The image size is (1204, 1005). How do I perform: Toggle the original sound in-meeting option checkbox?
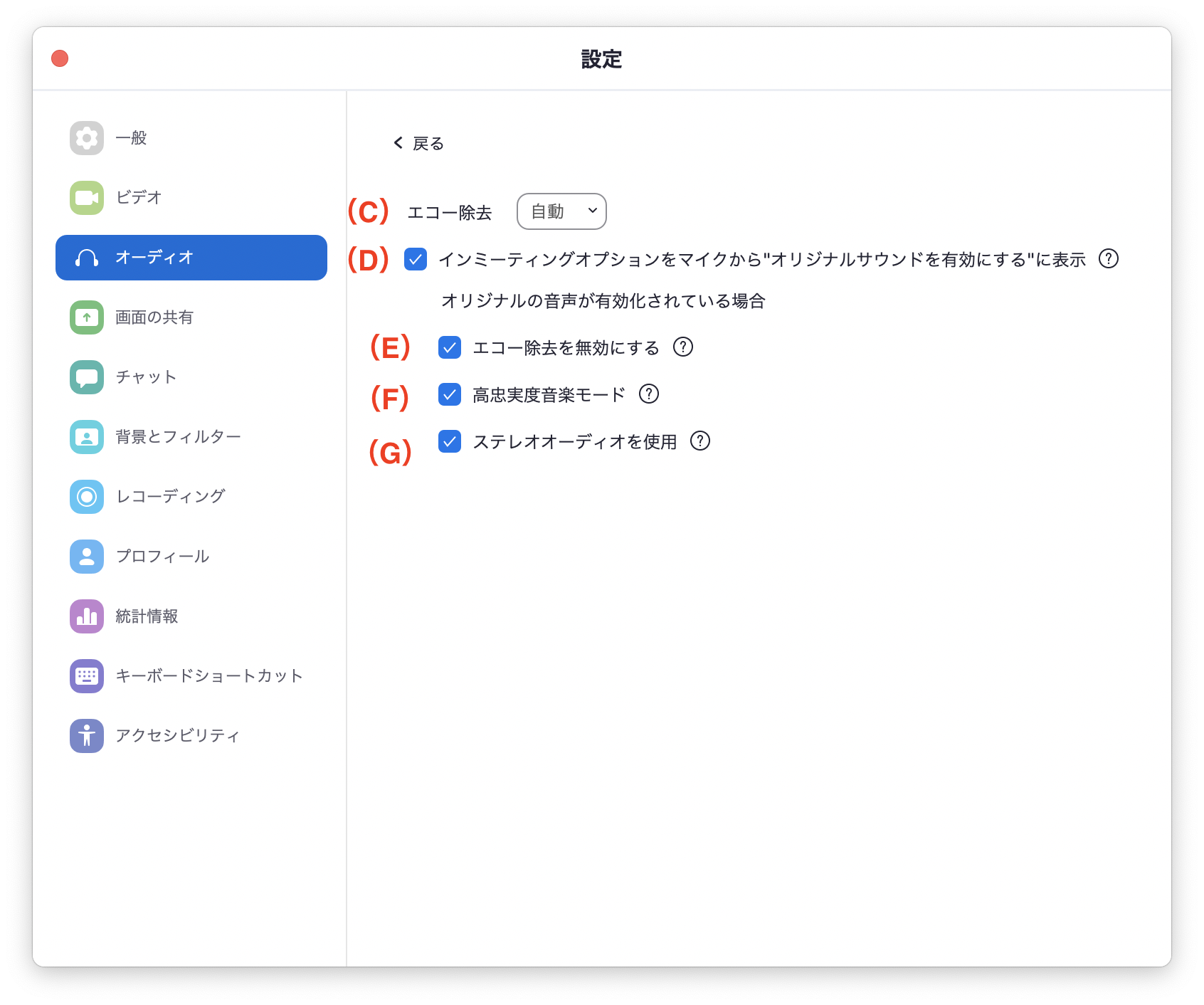[x=416, y=259]
